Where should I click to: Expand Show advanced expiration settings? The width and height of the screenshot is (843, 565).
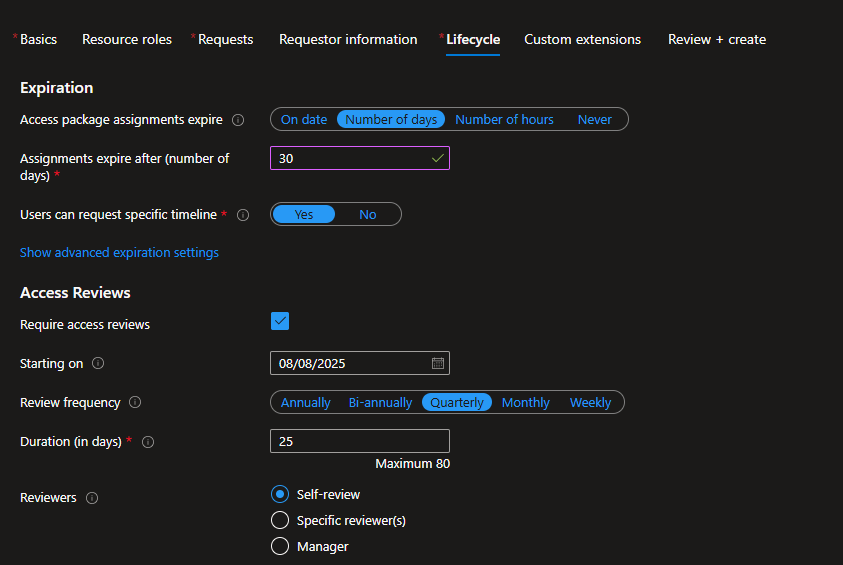point(119,253)
